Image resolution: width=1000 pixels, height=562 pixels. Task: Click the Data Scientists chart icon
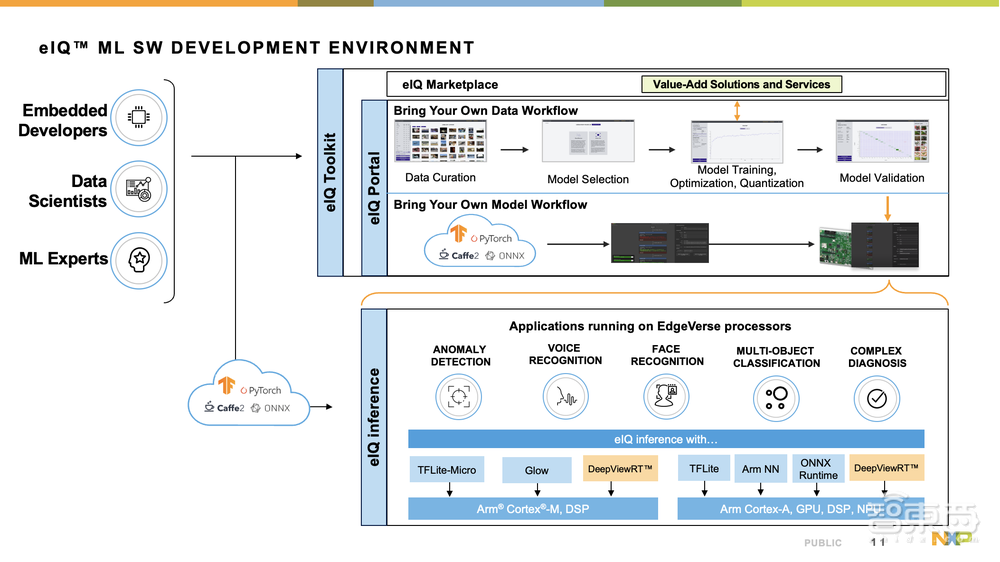click(x=139, y=189)
